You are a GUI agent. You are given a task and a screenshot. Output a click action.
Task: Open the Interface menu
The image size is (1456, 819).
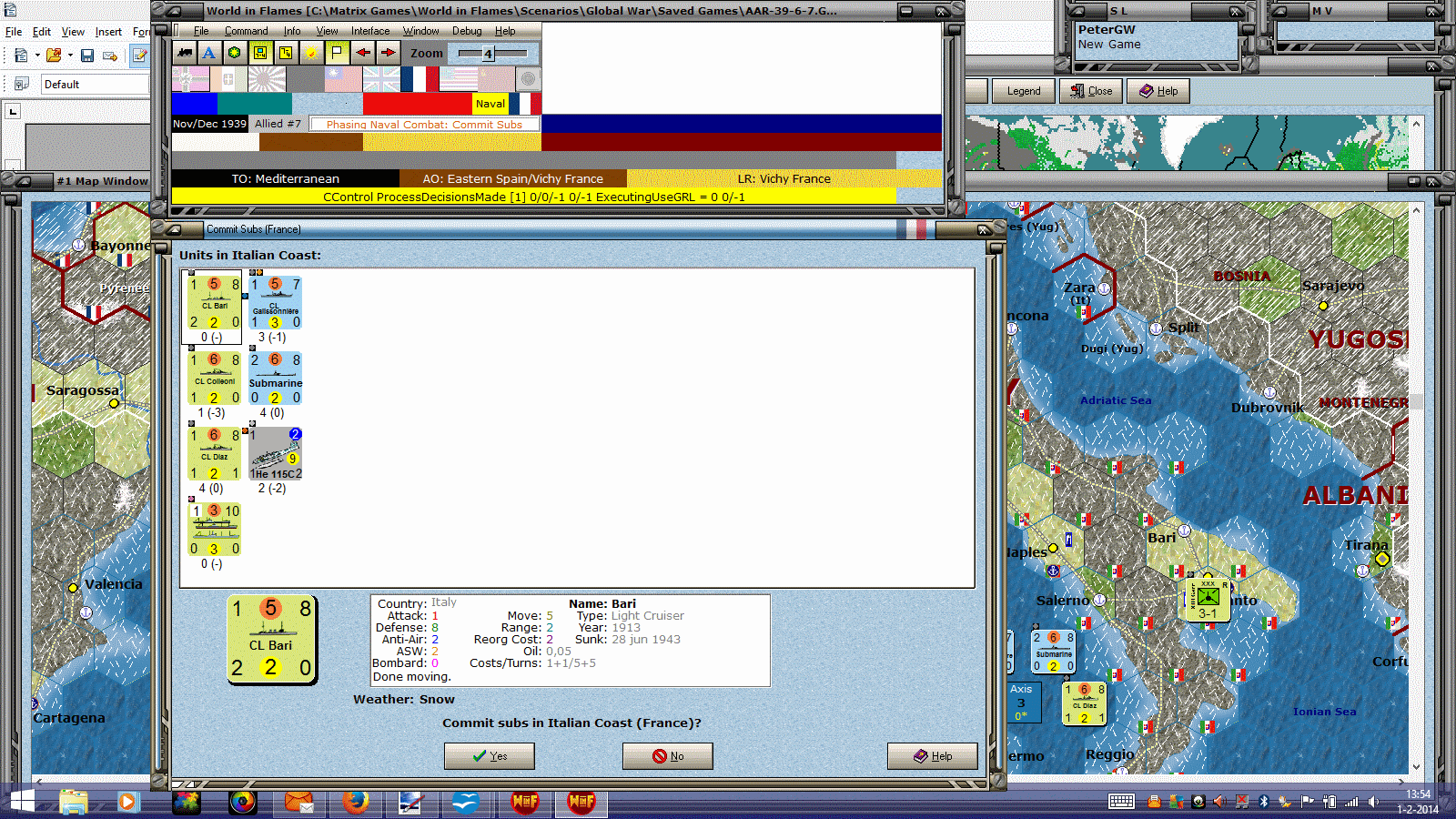(x=370, y=31)
